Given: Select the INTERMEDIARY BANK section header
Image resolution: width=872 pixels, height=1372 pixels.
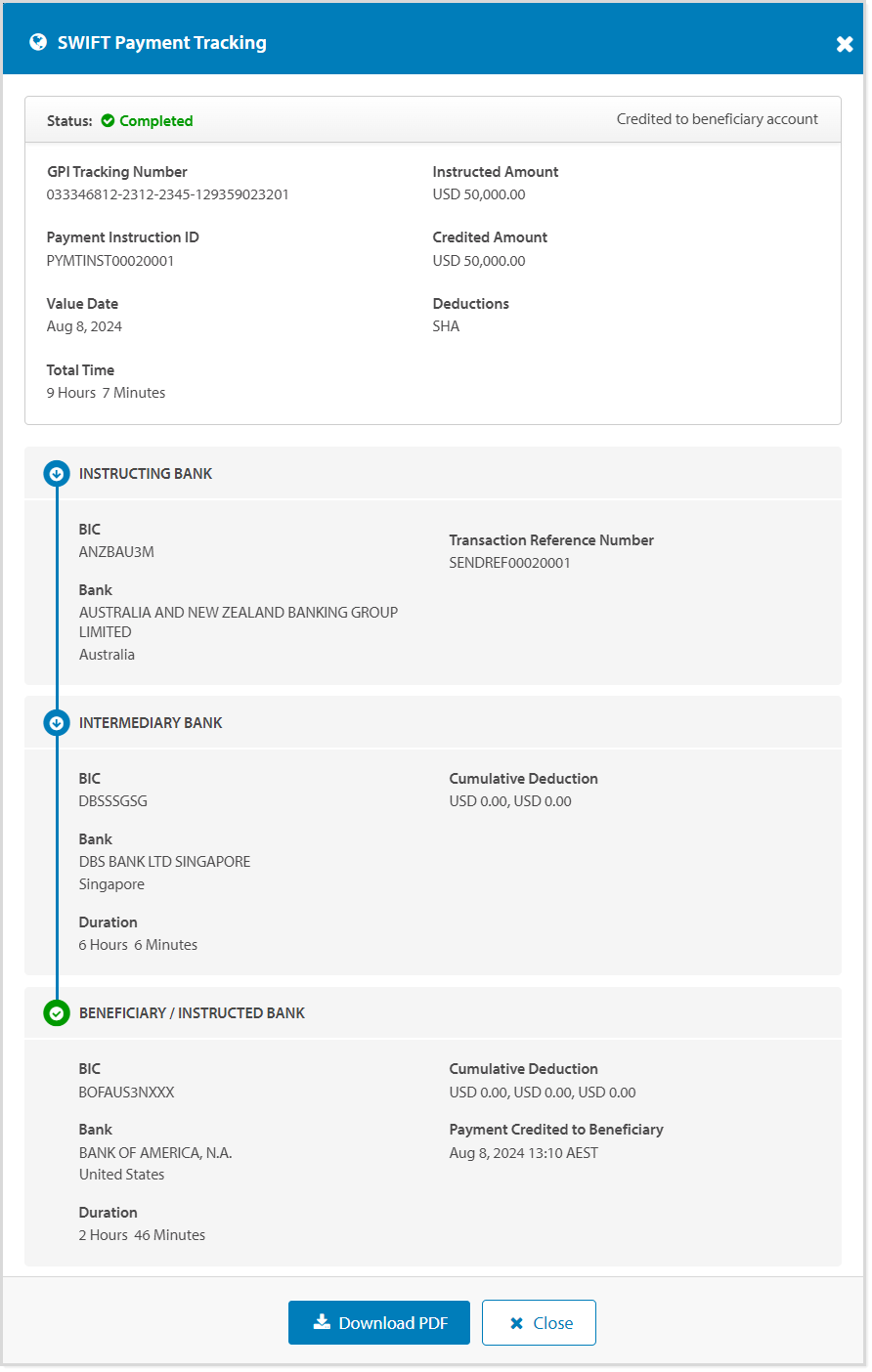Looking at the screenshot, I should pos(150,723).
